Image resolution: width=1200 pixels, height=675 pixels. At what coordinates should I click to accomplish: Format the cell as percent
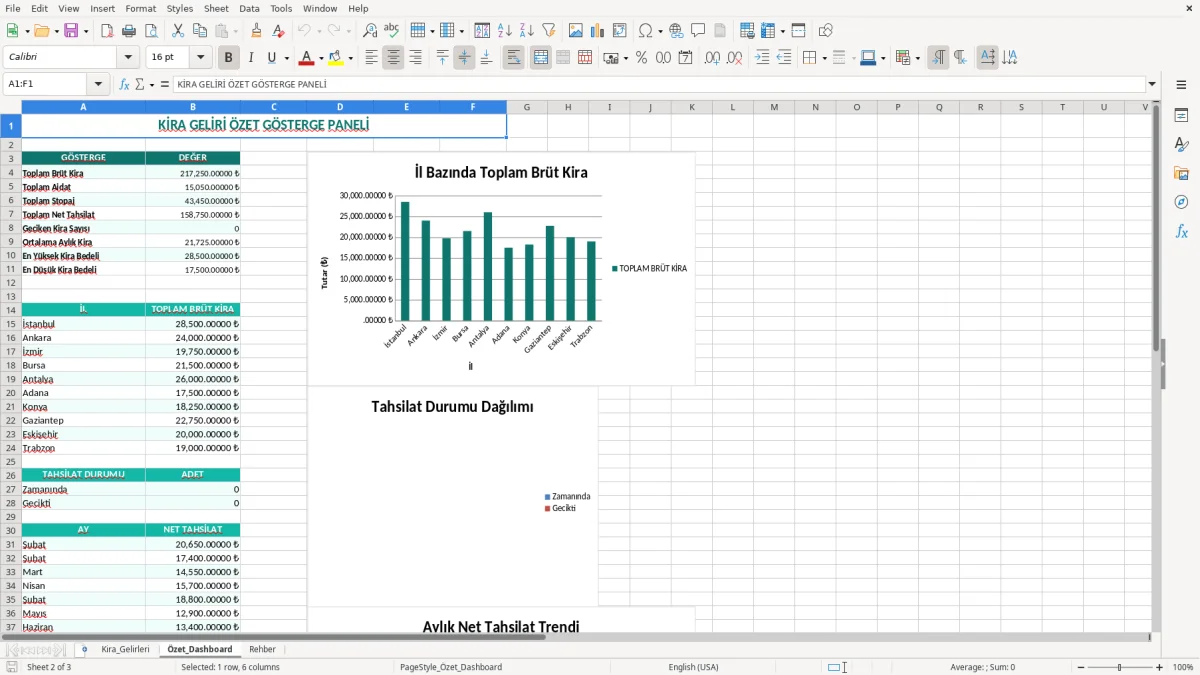641,58
